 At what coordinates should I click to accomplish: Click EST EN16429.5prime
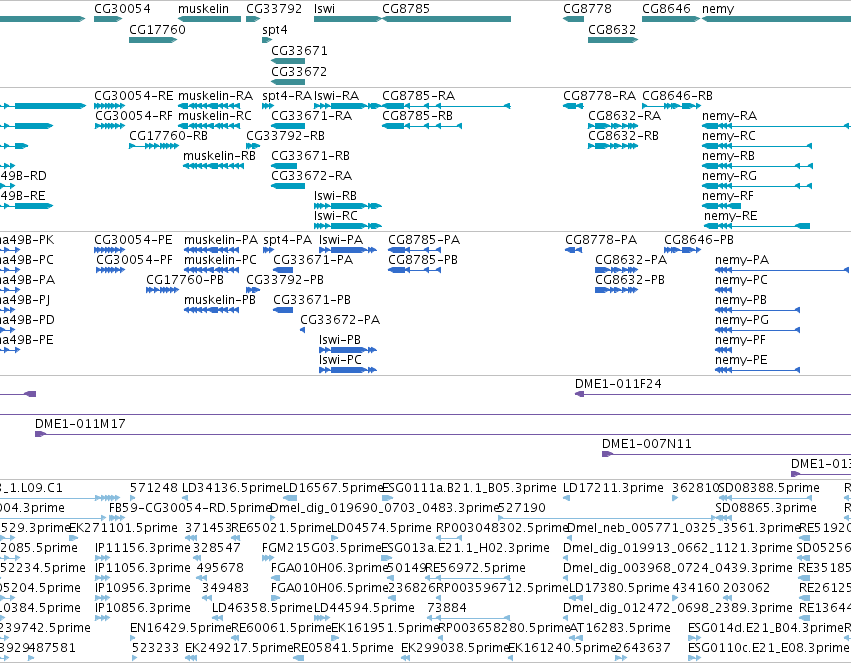point(181,628)
